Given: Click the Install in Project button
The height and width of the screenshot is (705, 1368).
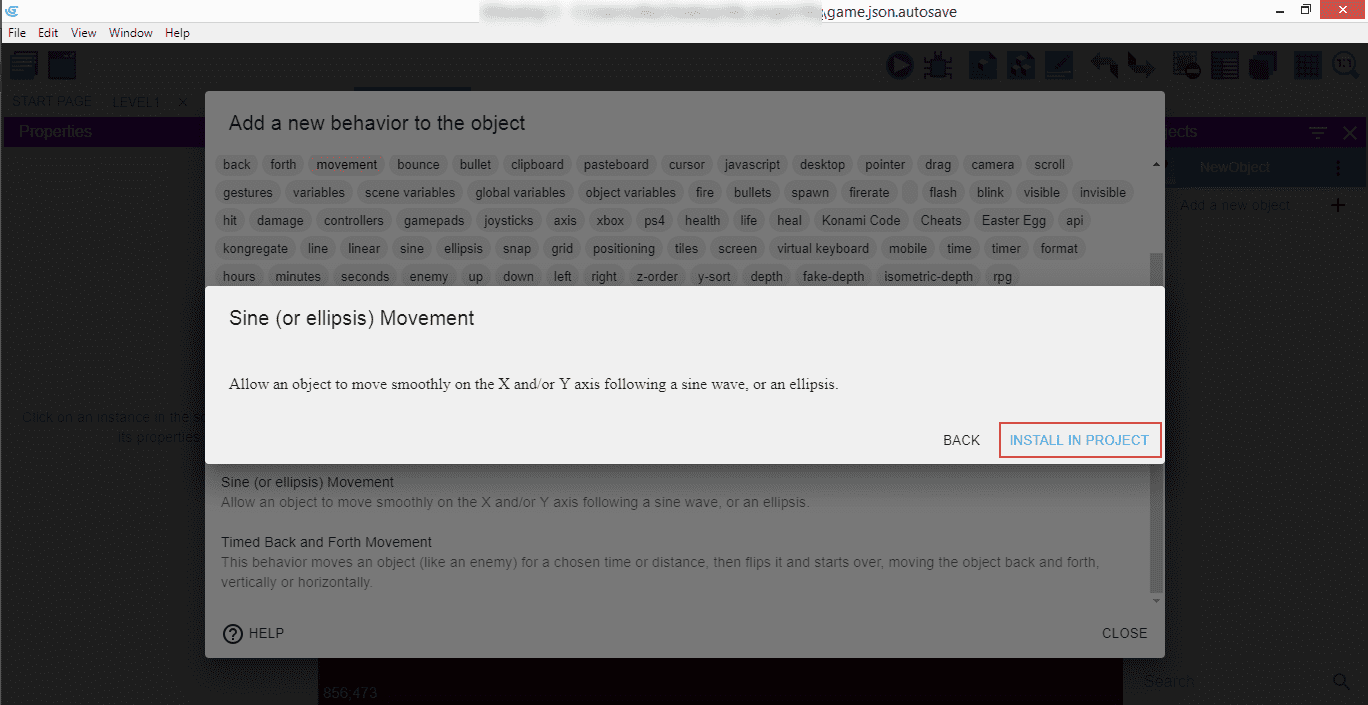Looking at the screenshot, I should click(1079, 440).
